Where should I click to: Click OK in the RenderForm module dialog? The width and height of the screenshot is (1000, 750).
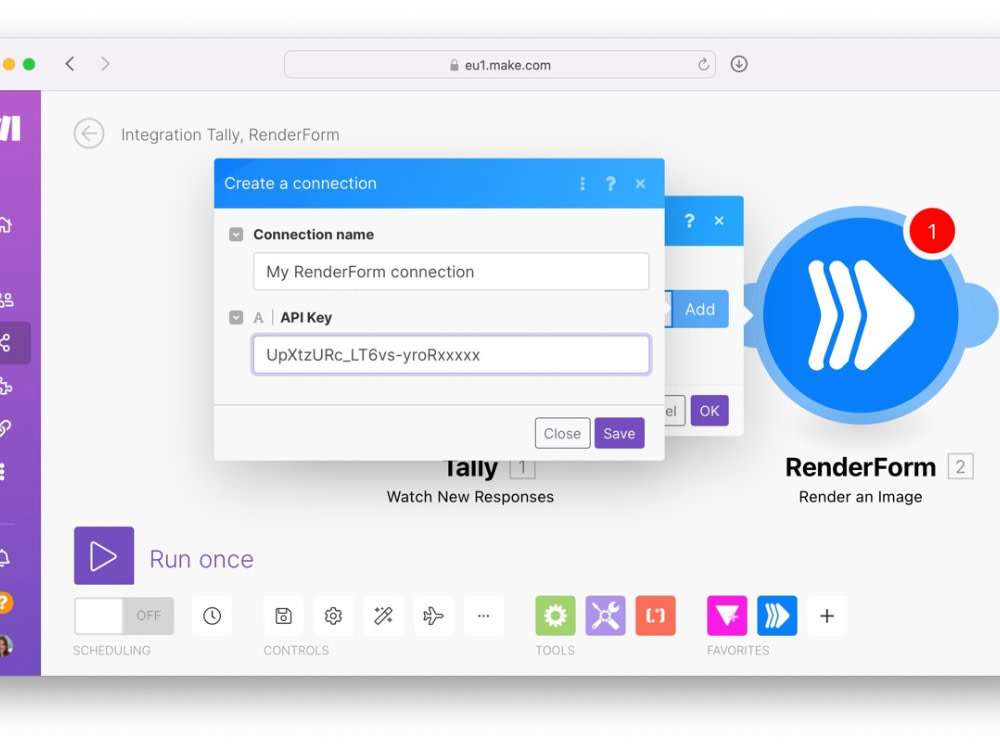point(709,411)
